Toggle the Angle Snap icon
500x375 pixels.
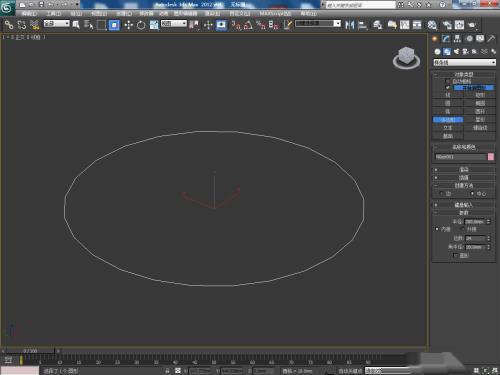(x=248, y=25)
